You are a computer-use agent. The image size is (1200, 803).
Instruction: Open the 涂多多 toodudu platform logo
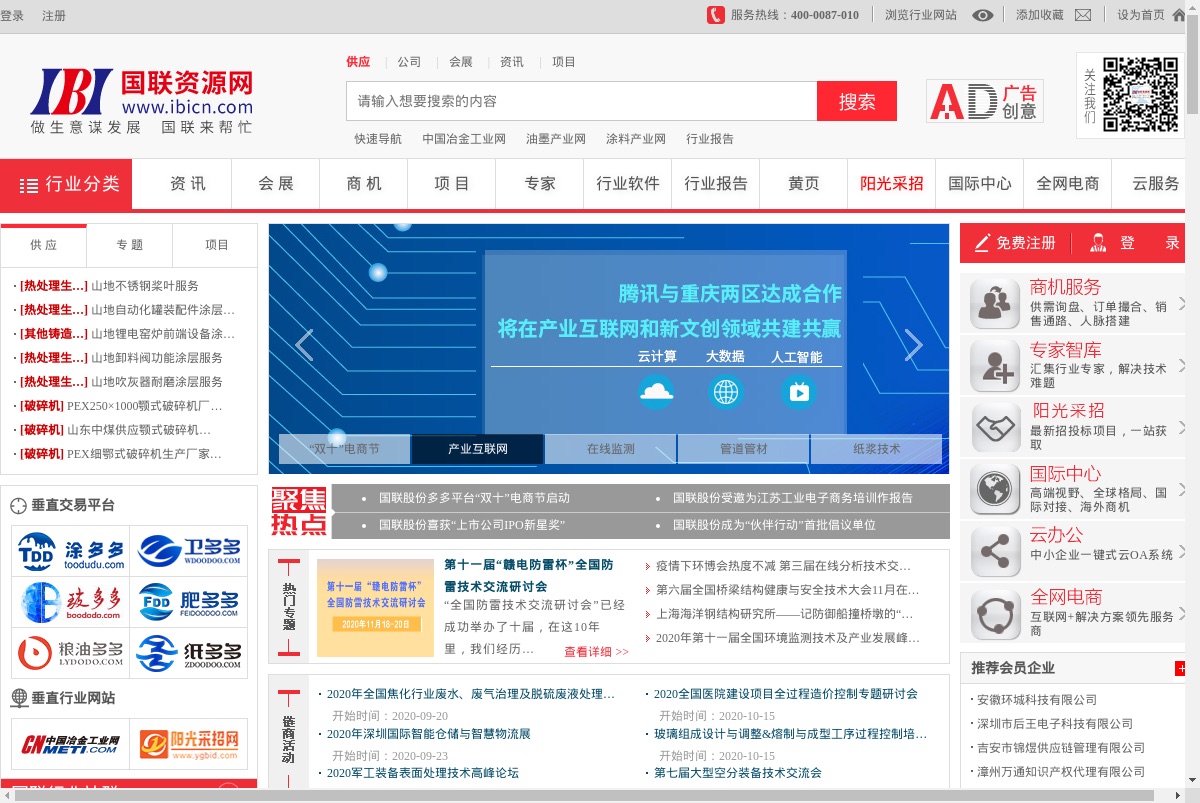[x=71, y=551]
